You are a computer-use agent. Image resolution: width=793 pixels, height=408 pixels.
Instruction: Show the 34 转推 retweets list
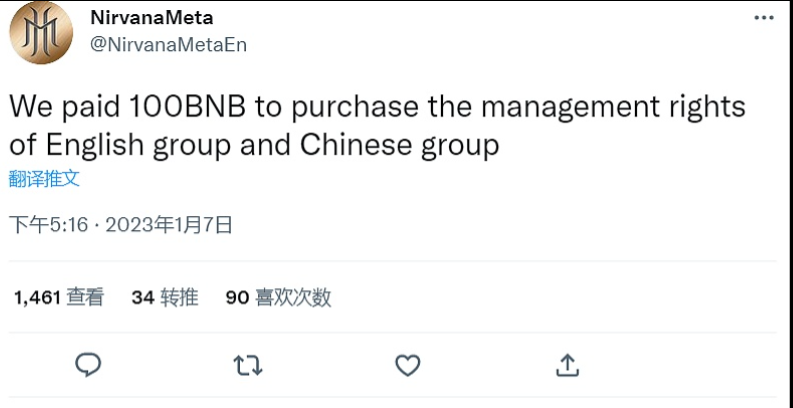(165, 297)
